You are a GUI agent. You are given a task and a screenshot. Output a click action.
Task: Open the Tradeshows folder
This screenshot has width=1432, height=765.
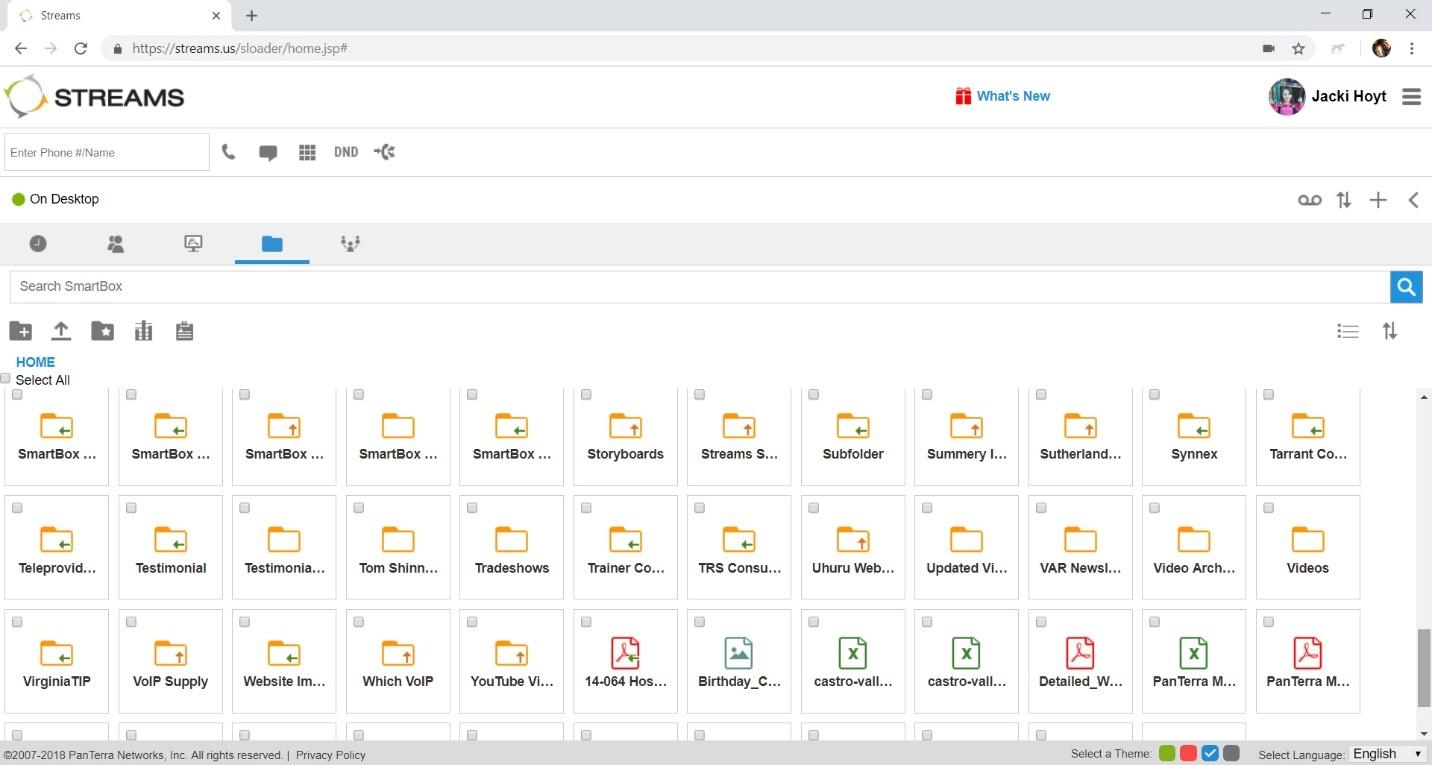click(512, 541)
